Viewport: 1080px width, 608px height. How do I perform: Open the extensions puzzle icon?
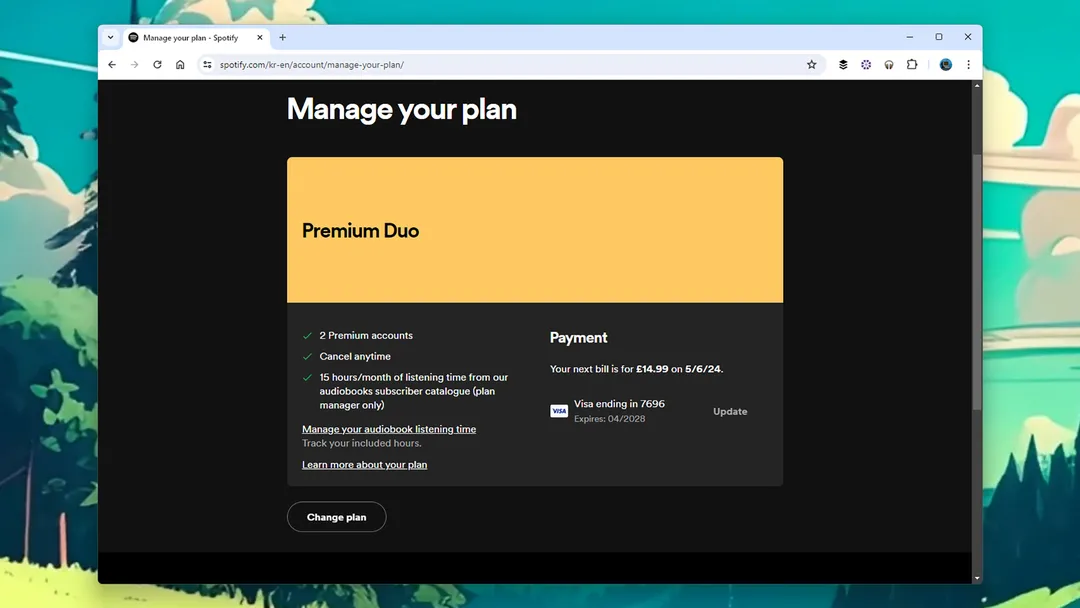click(912, 65)
